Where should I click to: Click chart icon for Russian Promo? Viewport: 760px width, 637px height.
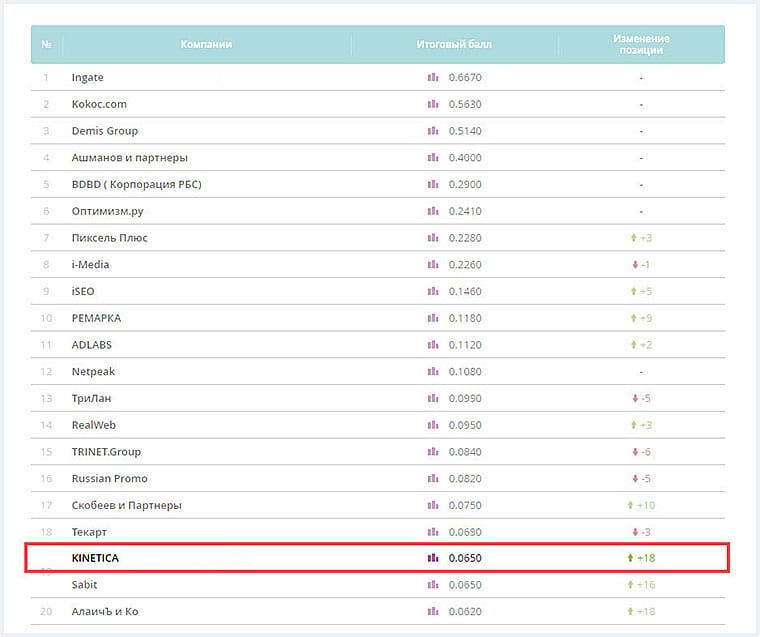click(x=433, y=478)
